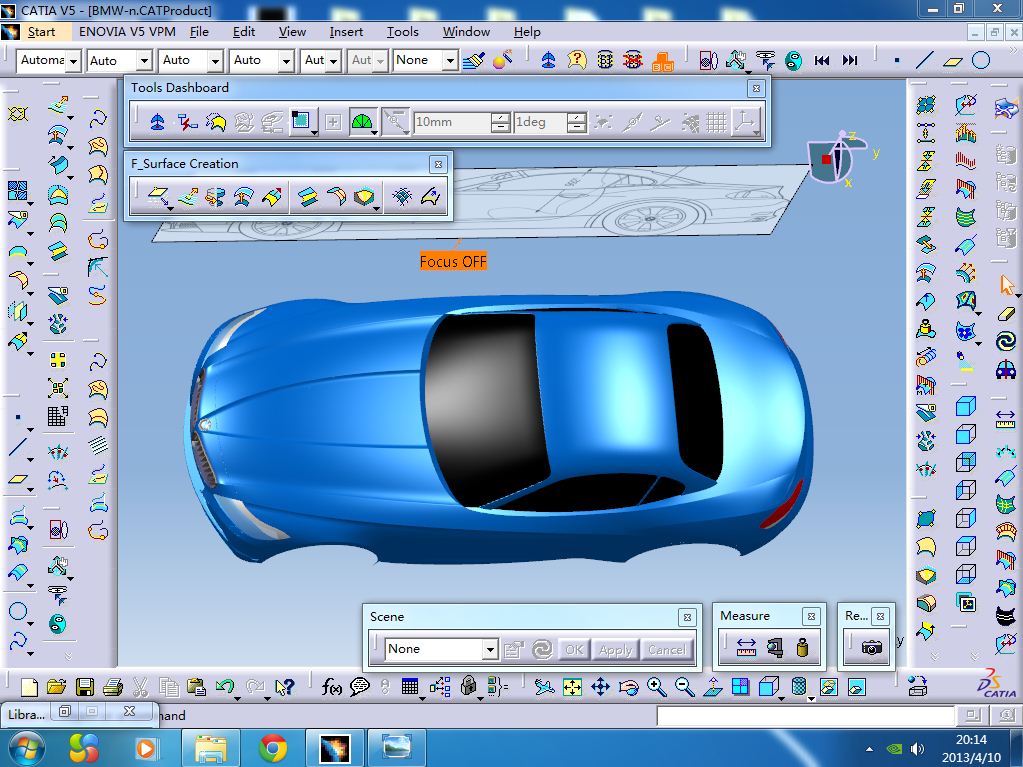1023x767 pixels.
Task: Click Measure Between in Measure panel
Action: (746, 648)
